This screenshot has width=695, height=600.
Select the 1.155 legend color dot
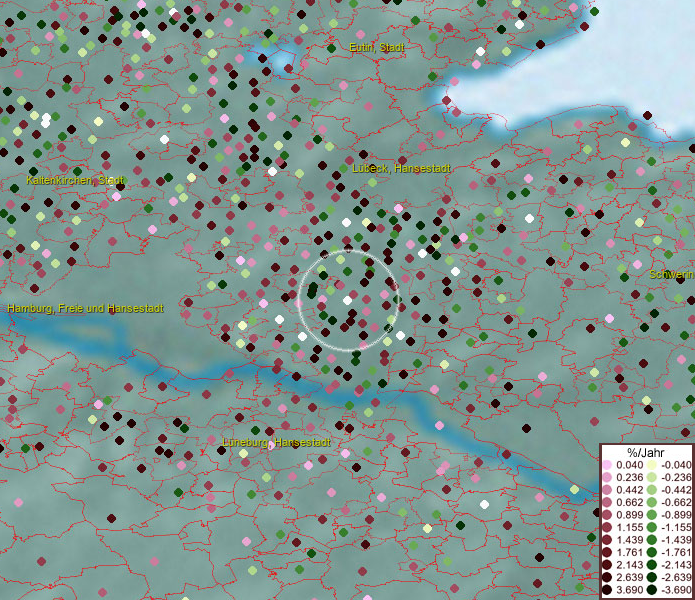tap(607, 527)
